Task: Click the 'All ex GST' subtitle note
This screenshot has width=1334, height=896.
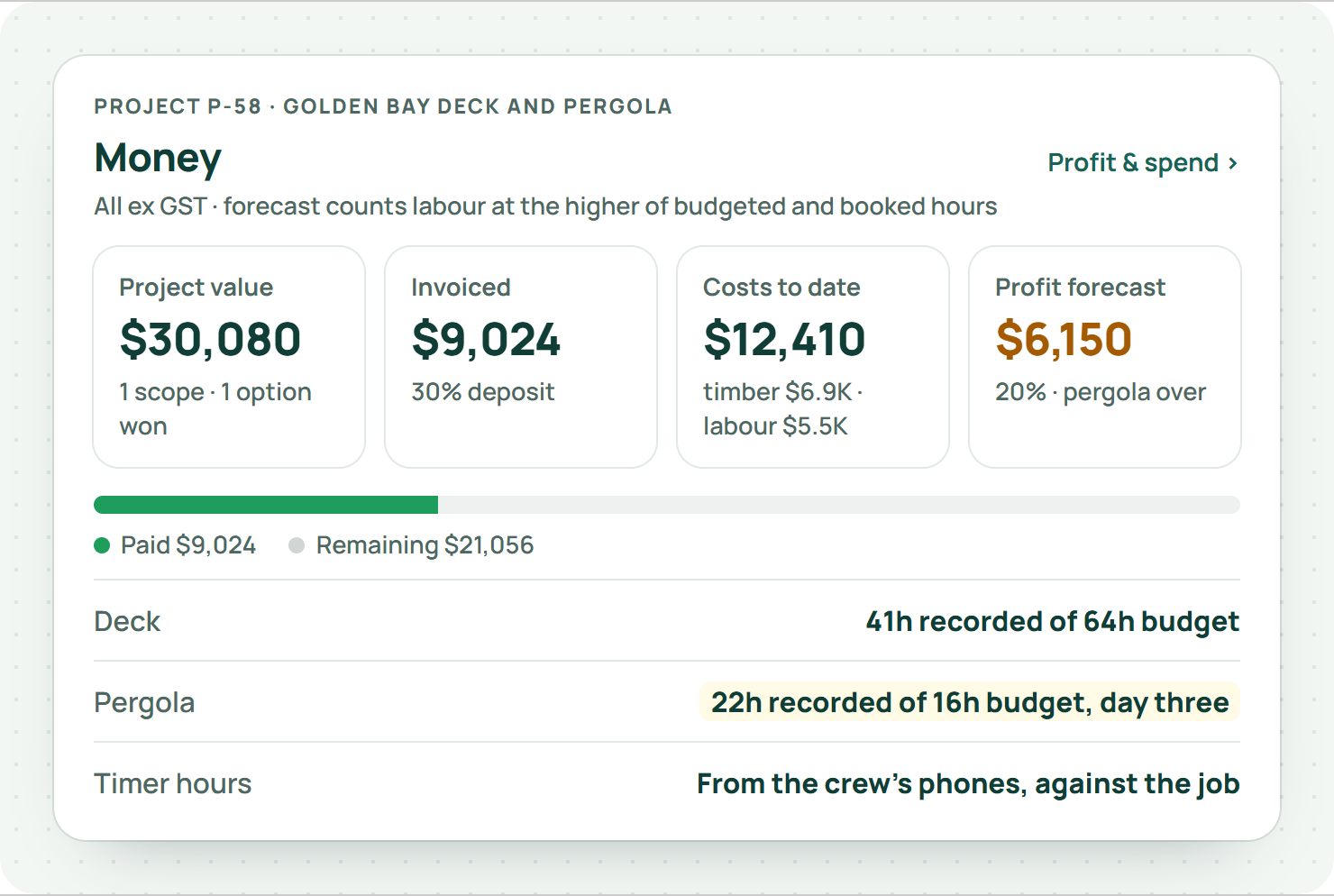Action: 545,206
